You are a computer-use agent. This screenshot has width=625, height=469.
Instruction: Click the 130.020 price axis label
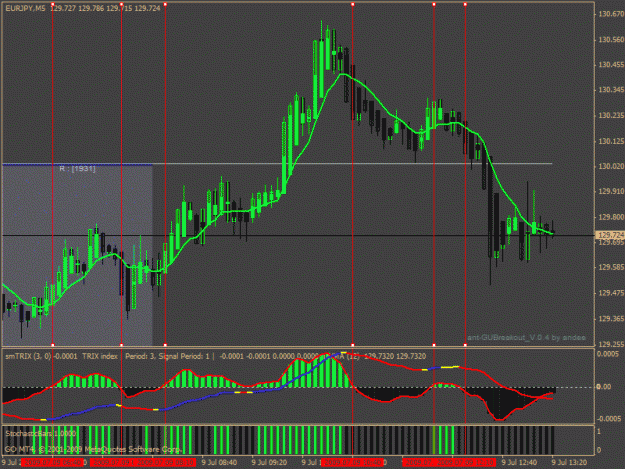click(611, 166)
